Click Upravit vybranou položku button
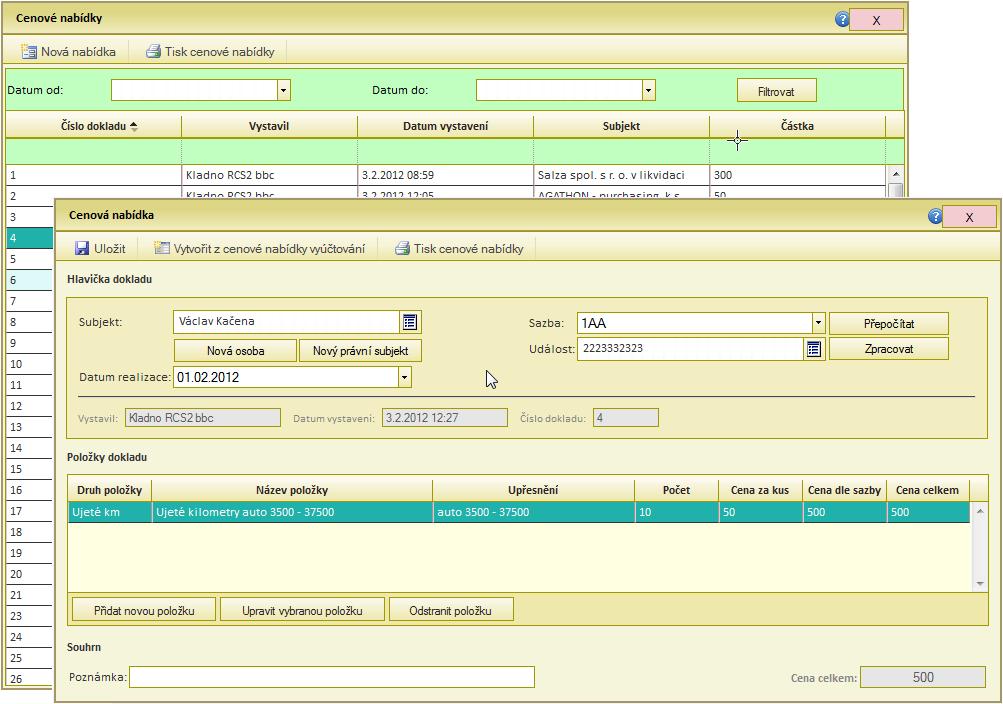 [302, 610]
